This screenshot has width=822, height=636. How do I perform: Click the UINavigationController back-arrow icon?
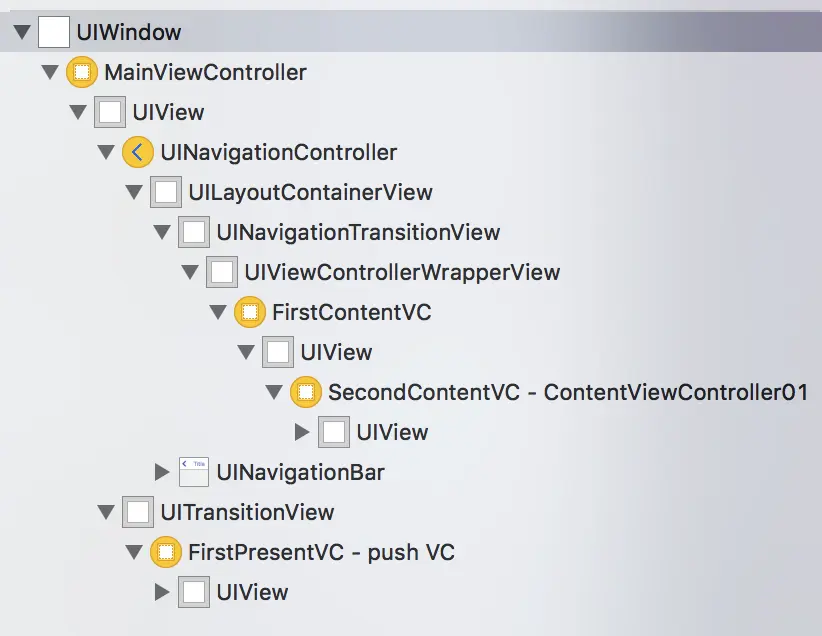click(138, 152)
